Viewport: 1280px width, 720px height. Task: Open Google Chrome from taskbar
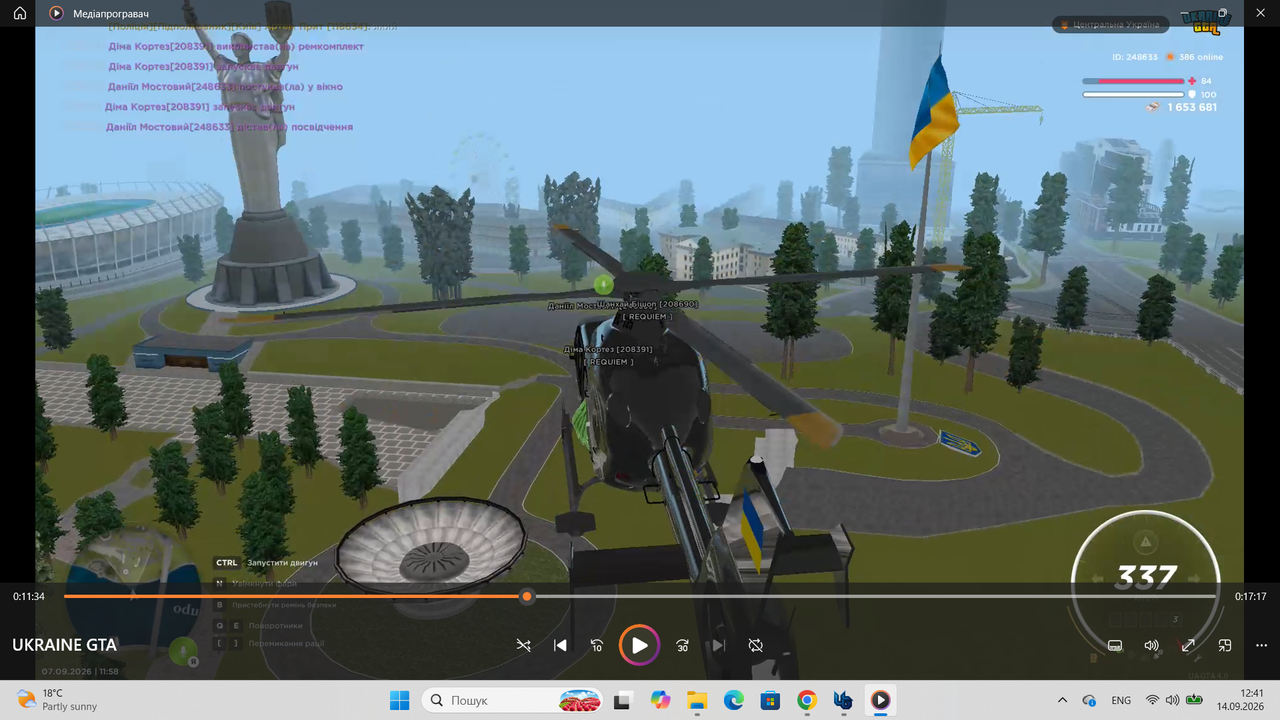(807, 700)
